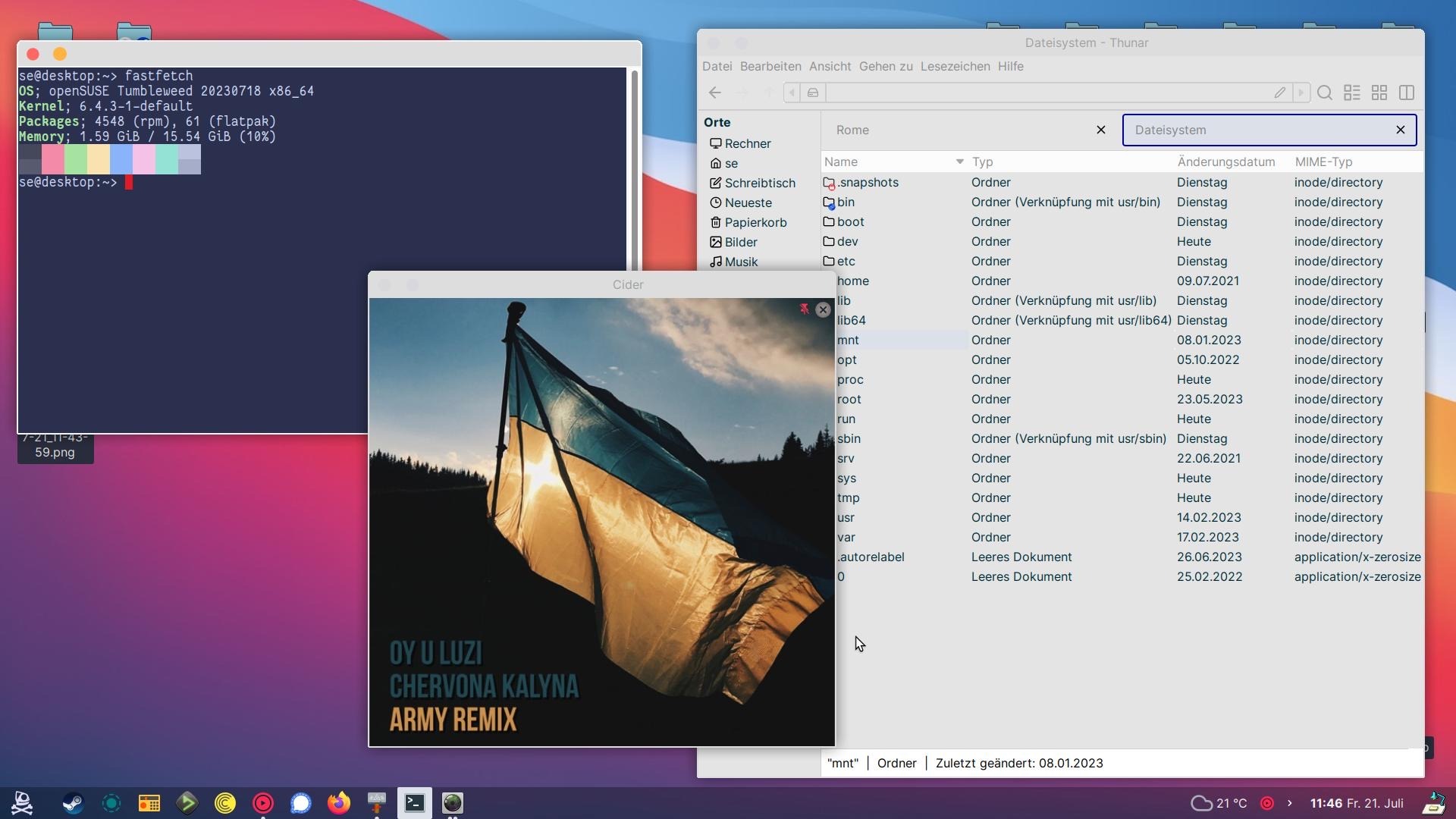
Task: Click the pencil edit-path icon in location bar
Action: [x=1280, y=93]
